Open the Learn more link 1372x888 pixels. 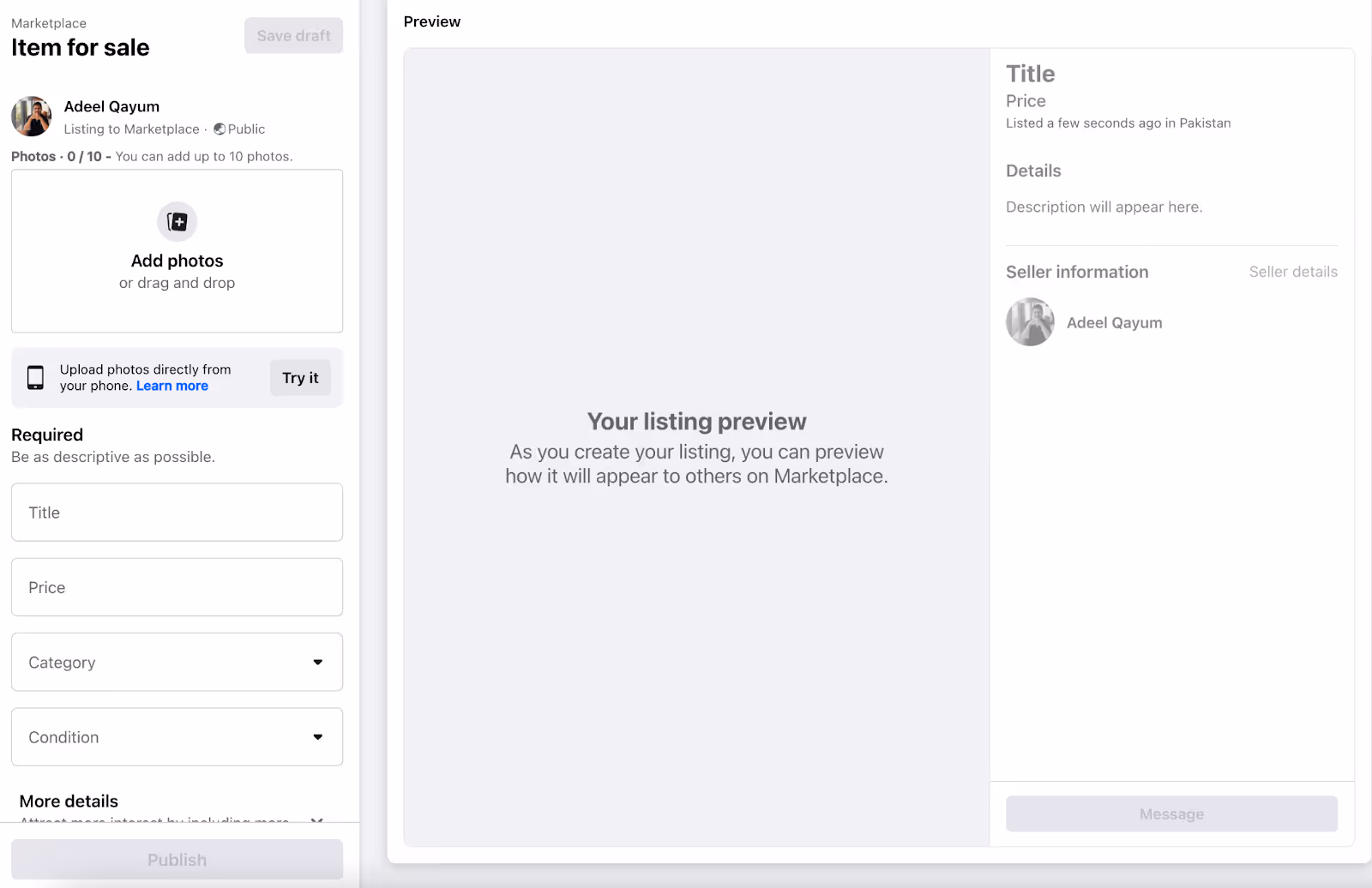pos(171,386)
